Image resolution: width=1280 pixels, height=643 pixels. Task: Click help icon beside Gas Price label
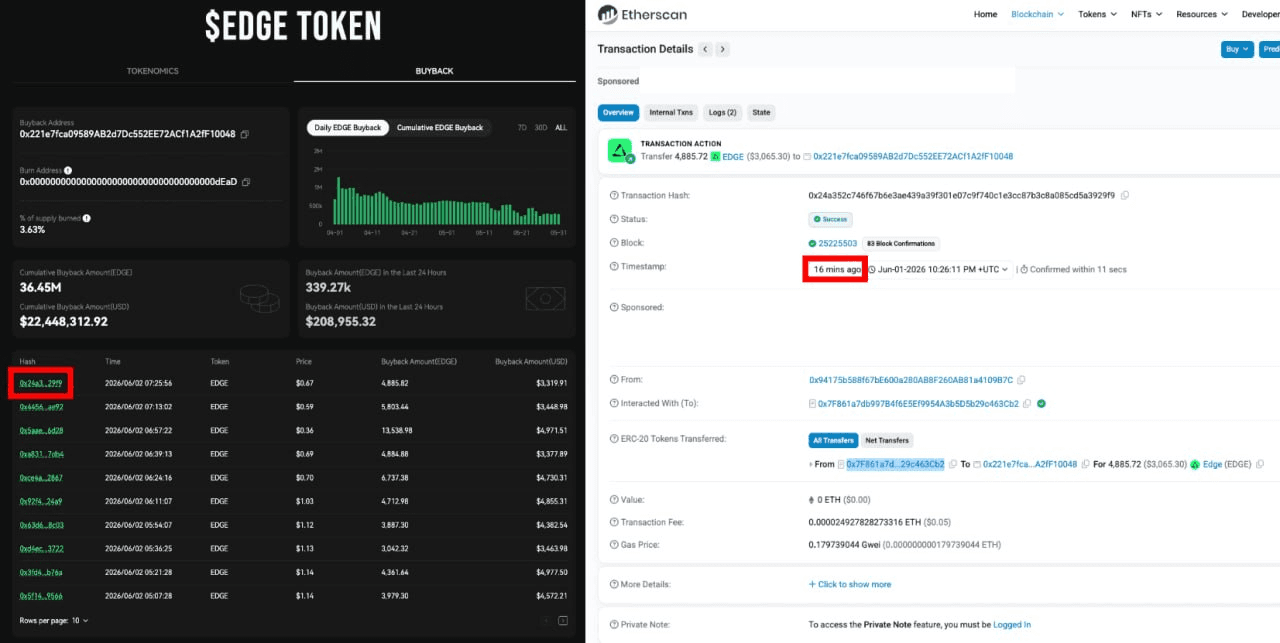[613, 545]
